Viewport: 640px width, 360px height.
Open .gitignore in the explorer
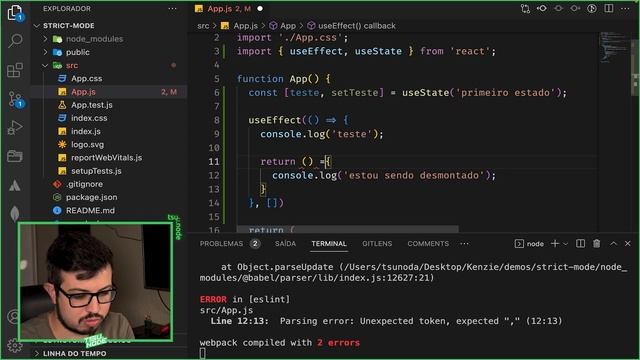[84, 184]
